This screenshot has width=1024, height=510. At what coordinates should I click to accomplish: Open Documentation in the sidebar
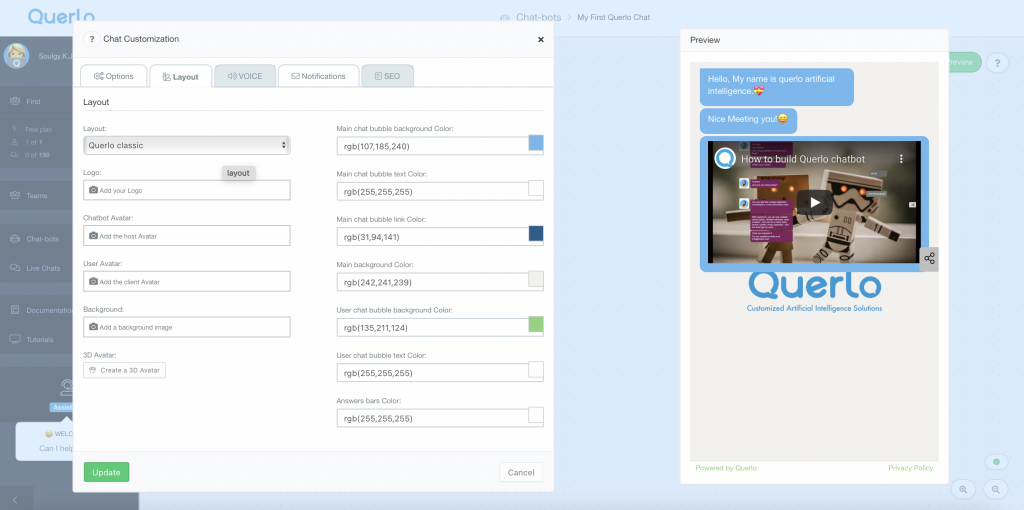click(x=49, y=311)
